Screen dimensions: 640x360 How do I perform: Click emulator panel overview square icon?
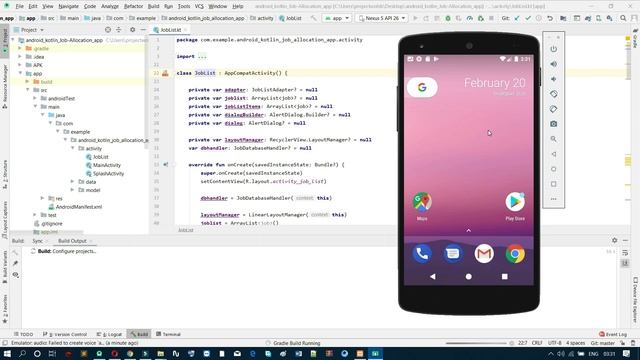(x=553, y=184)
